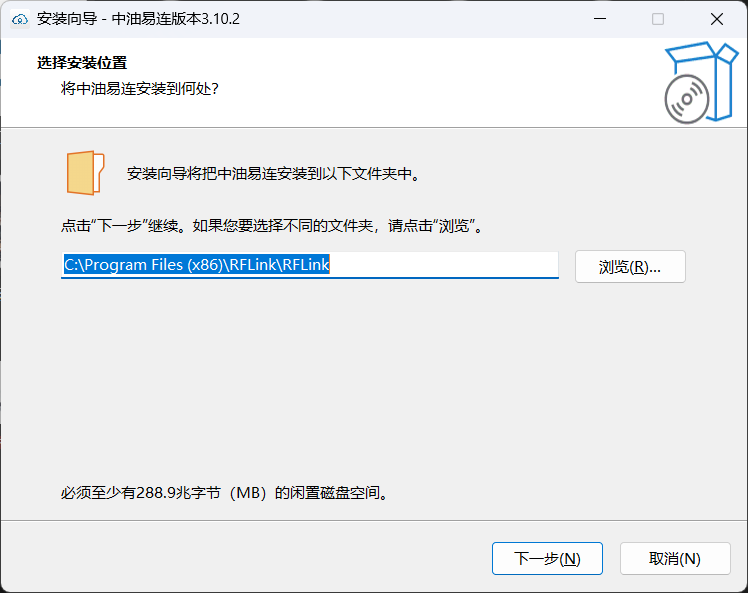The height and width of the screenshot is (593, 748).
Task: Click the heading 选择安装位置
Action: pyautogui.click(x=82, y=62)
